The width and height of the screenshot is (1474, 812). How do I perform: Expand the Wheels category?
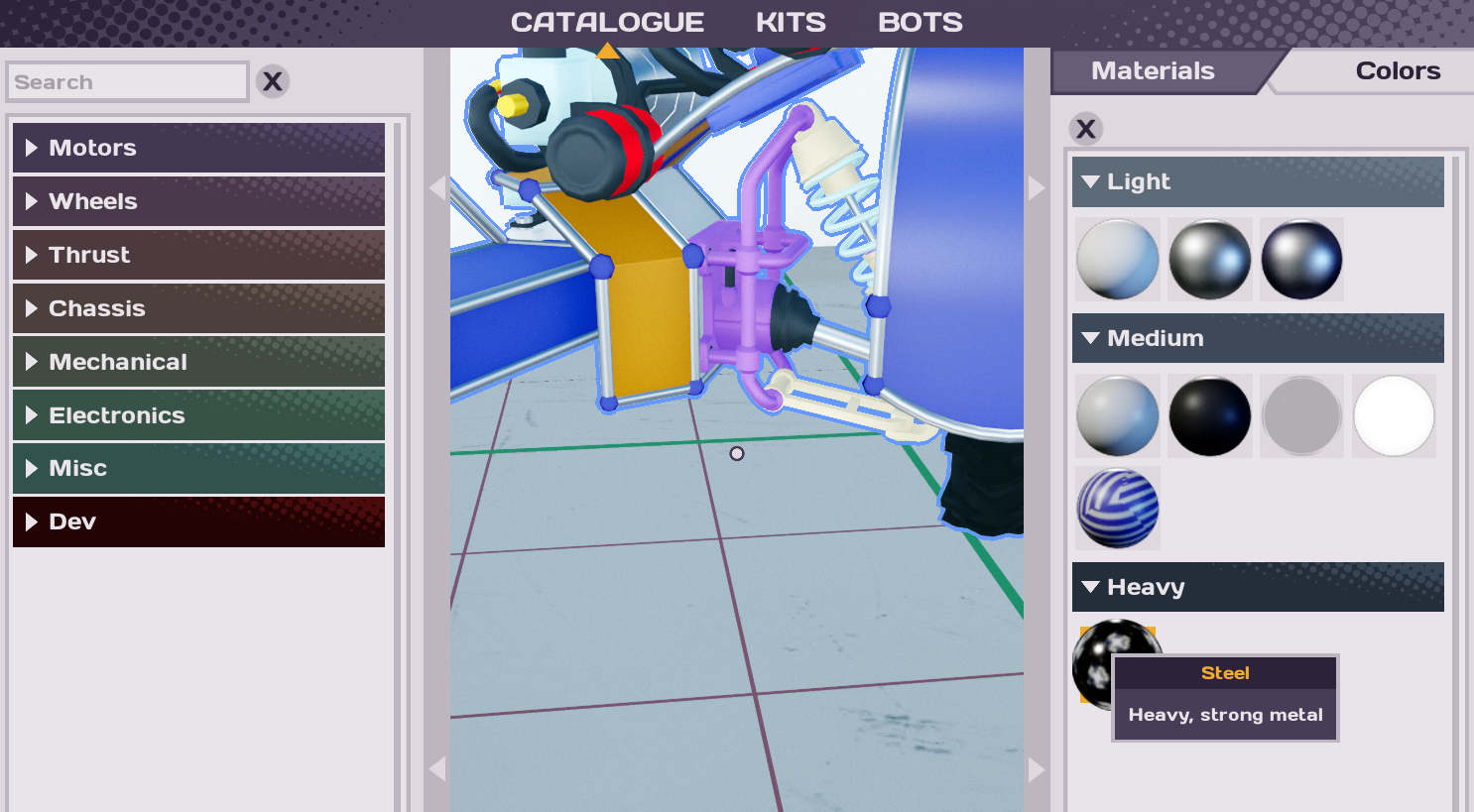198,201
